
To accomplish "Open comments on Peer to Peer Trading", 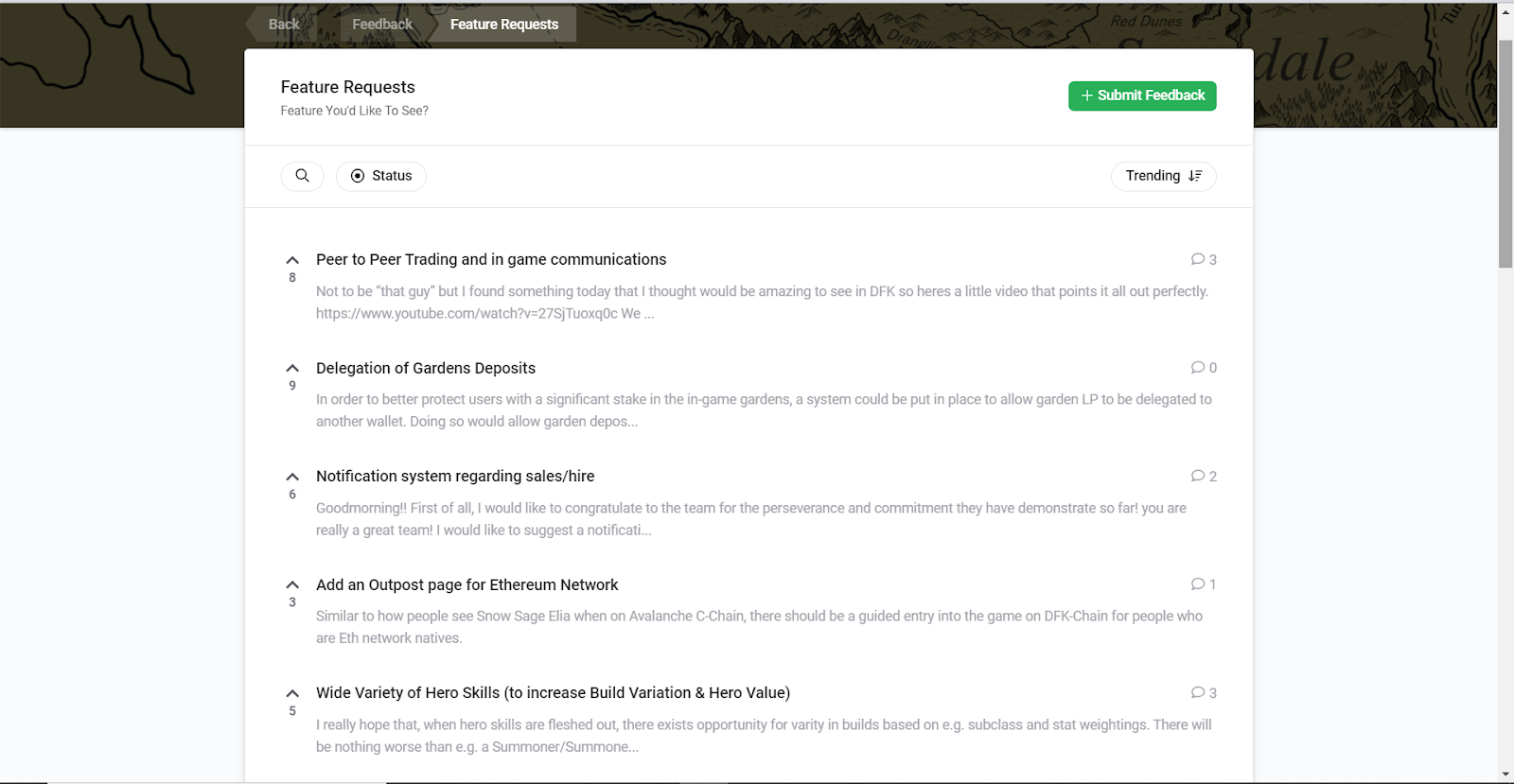I will pos(1204,259).
